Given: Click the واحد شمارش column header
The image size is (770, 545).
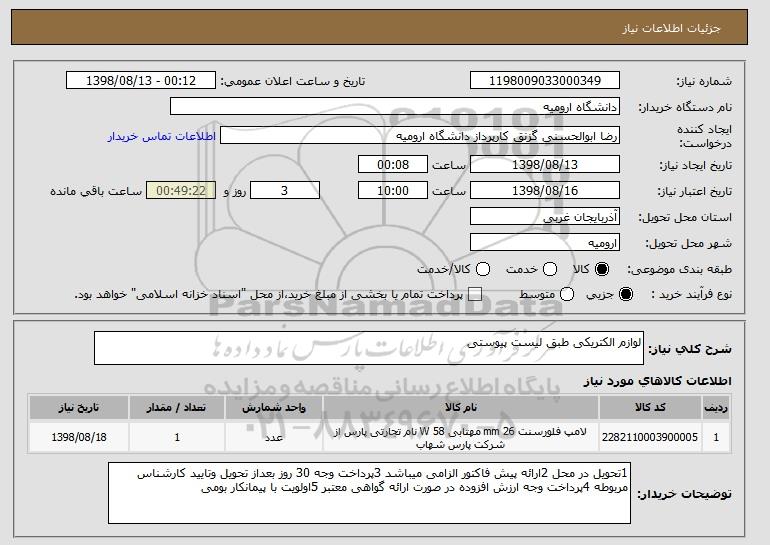Looking at the screenshot, I should pos(274,408).
